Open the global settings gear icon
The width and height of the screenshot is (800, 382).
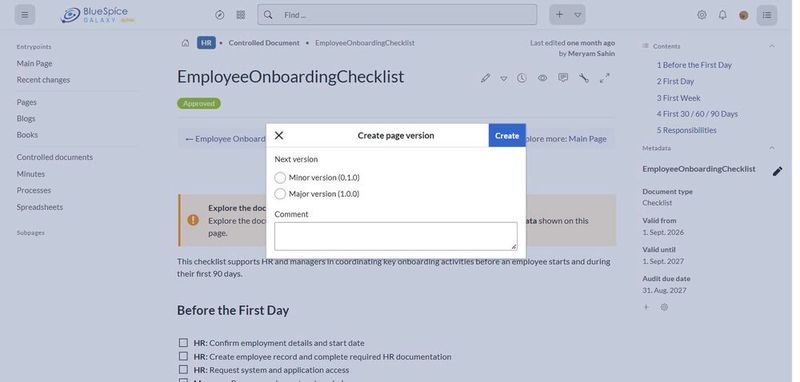(x=702, y=15)
